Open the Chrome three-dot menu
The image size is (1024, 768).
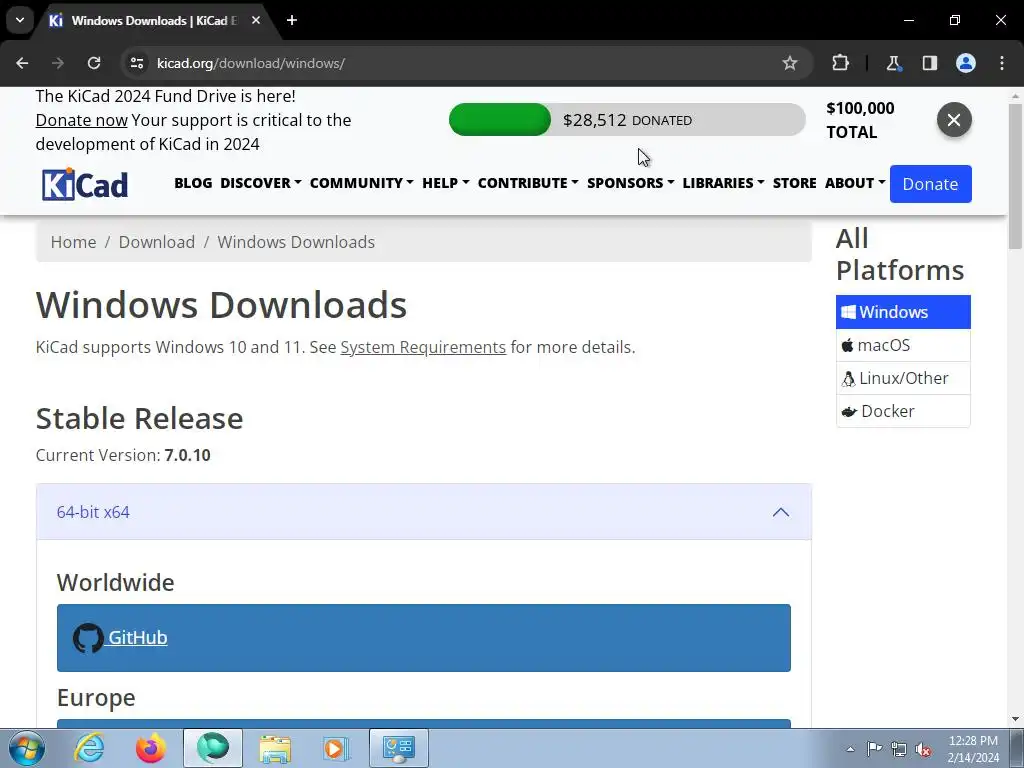[1002, 63]
